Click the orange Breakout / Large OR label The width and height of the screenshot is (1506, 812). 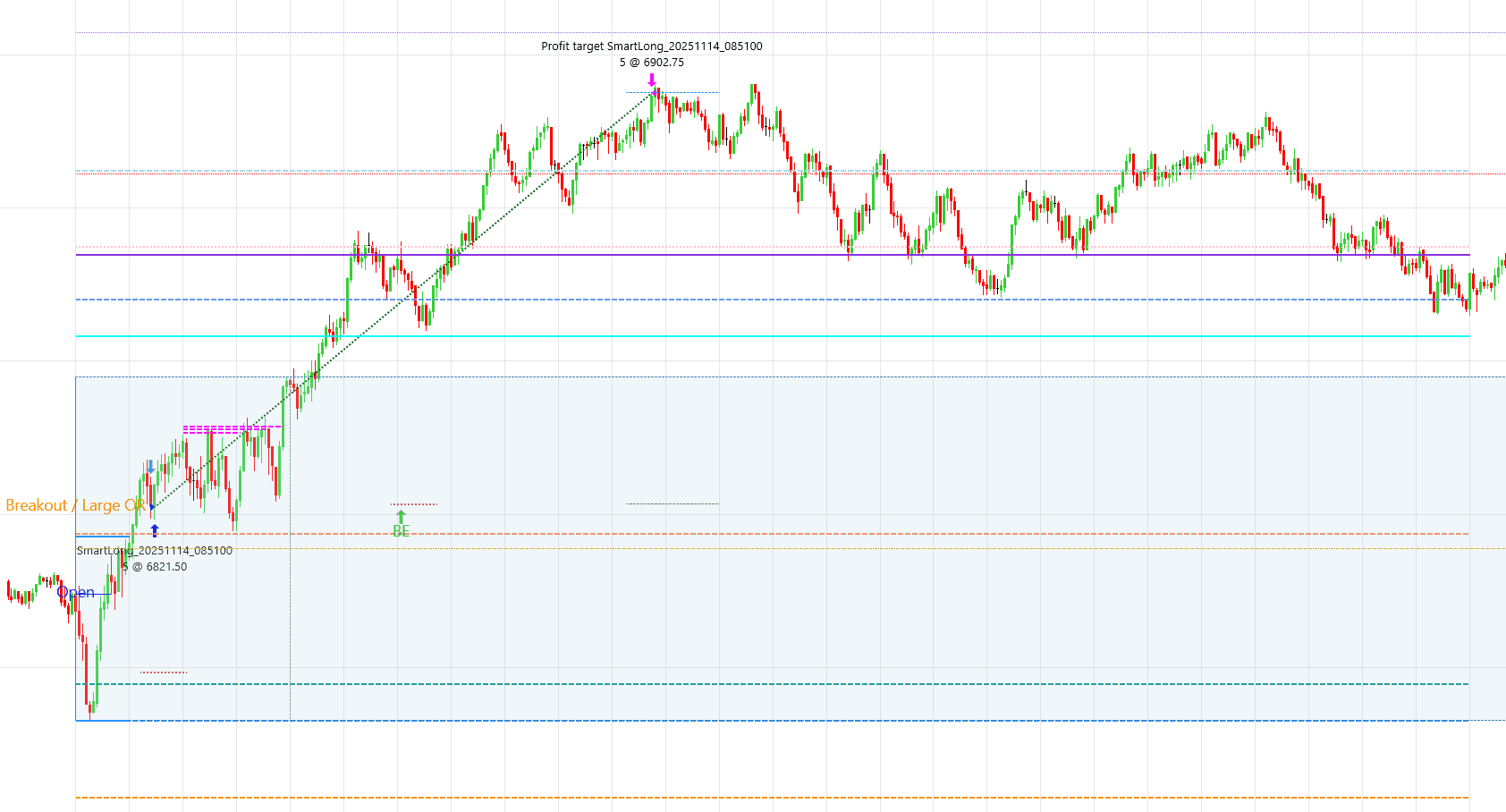[x=76, y=506]
